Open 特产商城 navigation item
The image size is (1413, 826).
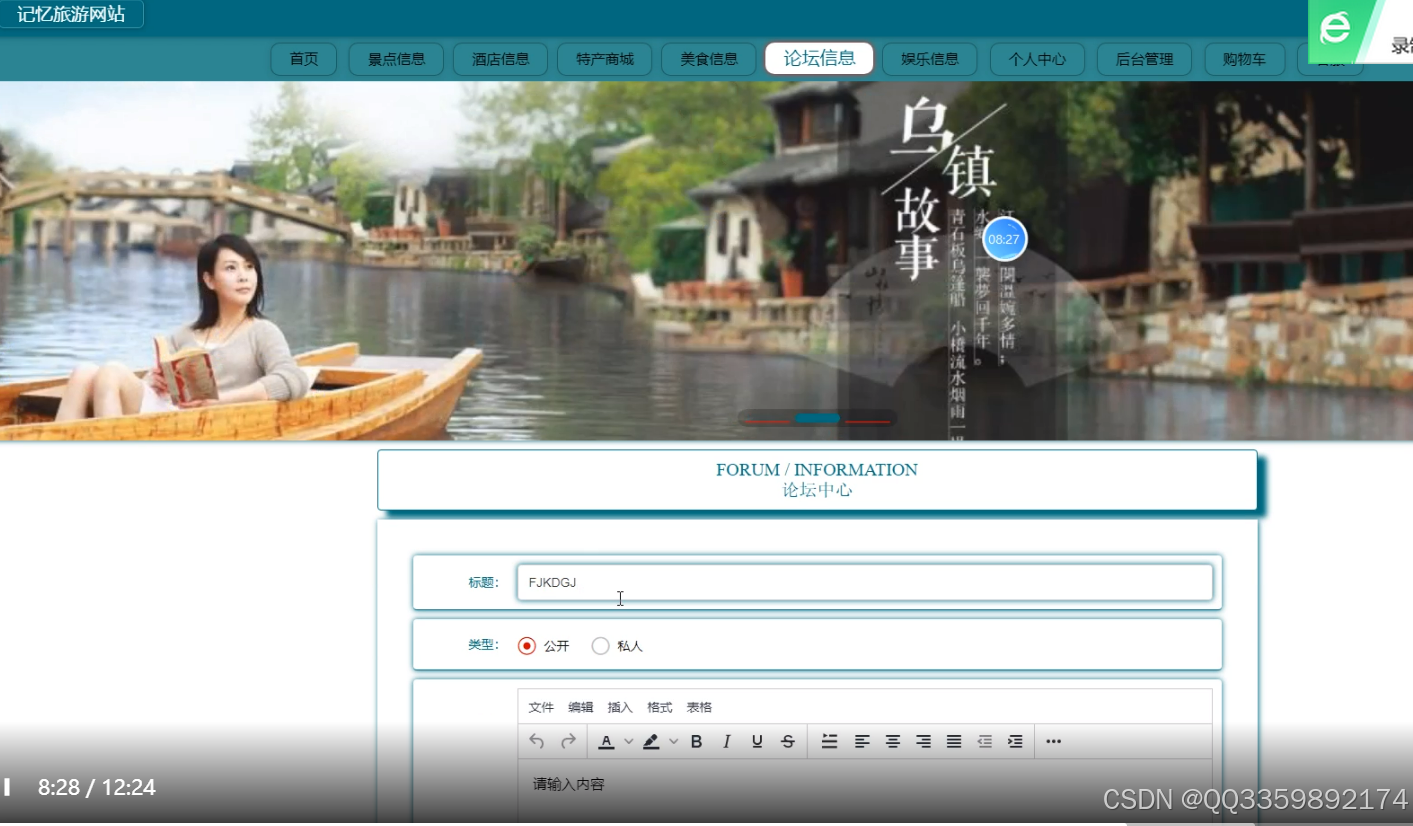604,59
